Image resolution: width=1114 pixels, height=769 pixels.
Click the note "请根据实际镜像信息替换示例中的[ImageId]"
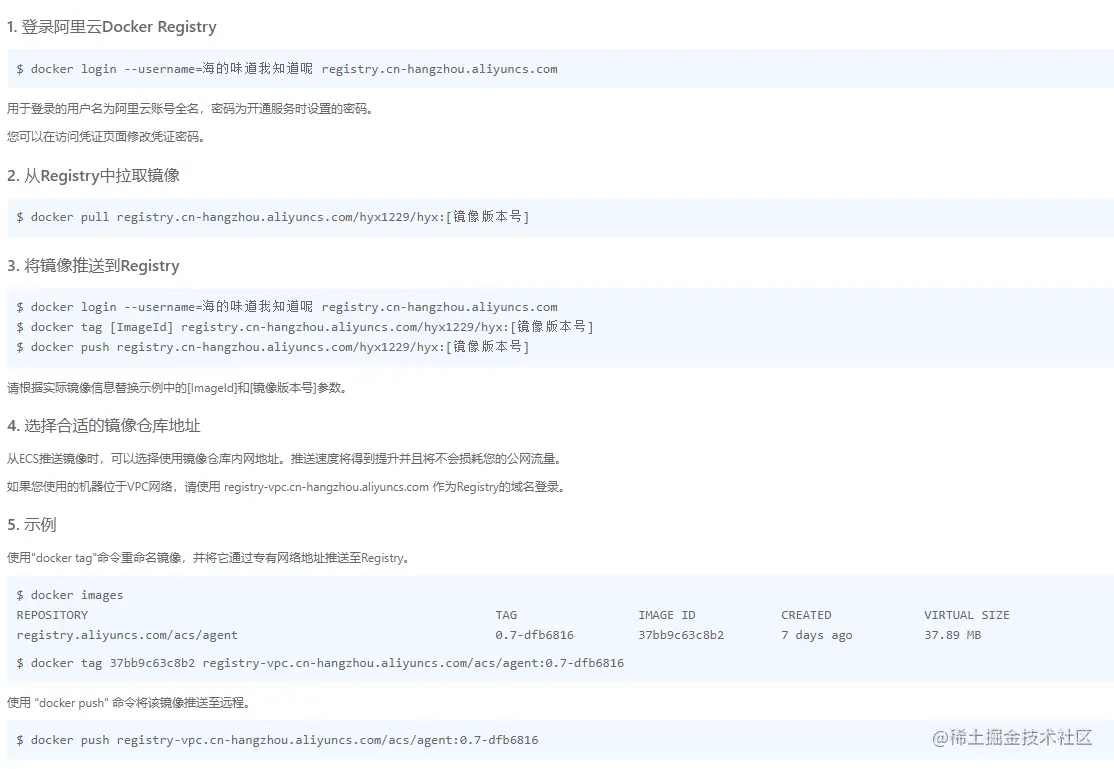(121, 388)
